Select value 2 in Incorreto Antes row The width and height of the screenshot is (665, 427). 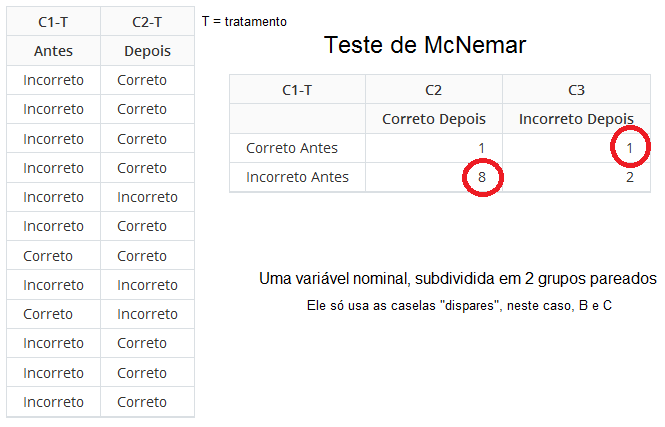click(x=630, y=177)
